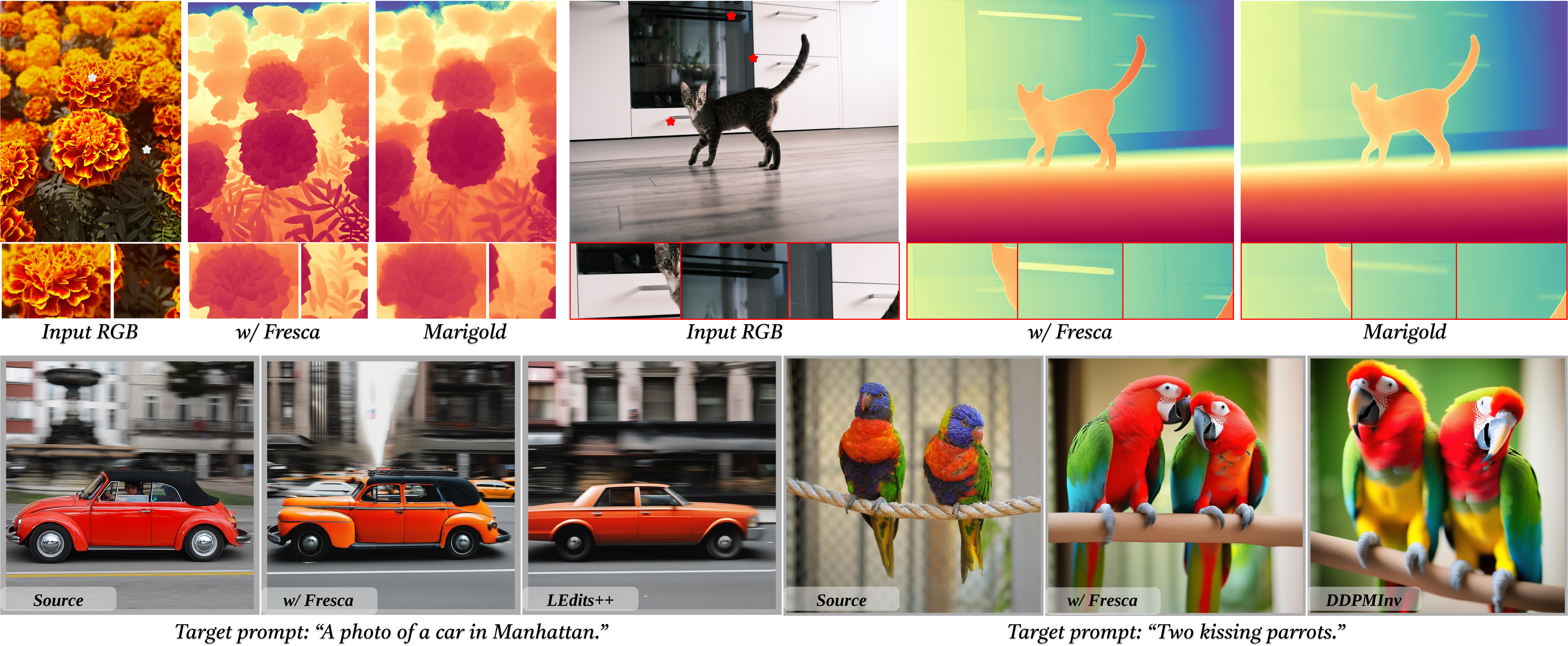Select the dark leaves crop thumbnail
The height and width of the screenshot is (646, 1568).
(147, 281)
